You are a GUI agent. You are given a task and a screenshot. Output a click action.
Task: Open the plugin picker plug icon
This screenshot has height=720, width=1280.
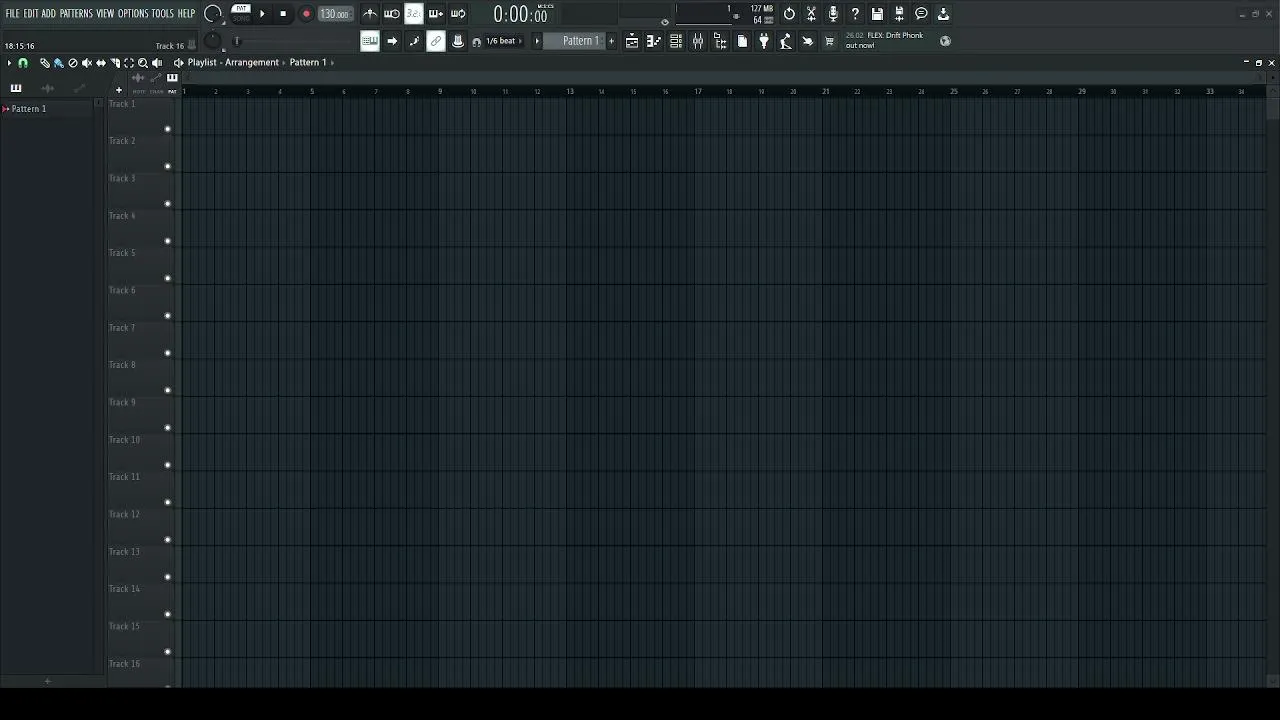point(764,41)
